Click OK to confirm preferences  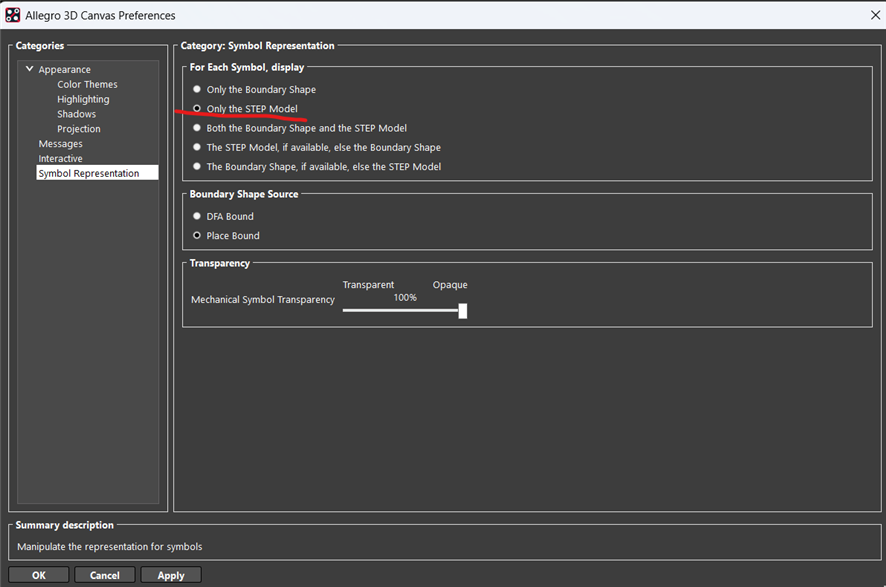pos(38,575)
